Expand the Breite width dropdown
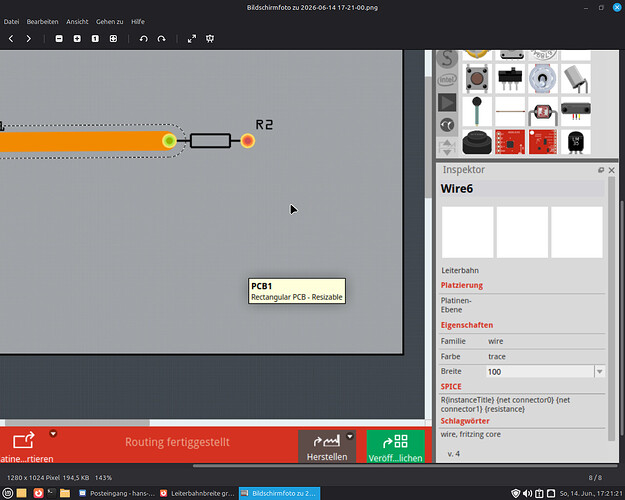Viewport: 625px width, 500px height. click(x=599, y=372)
